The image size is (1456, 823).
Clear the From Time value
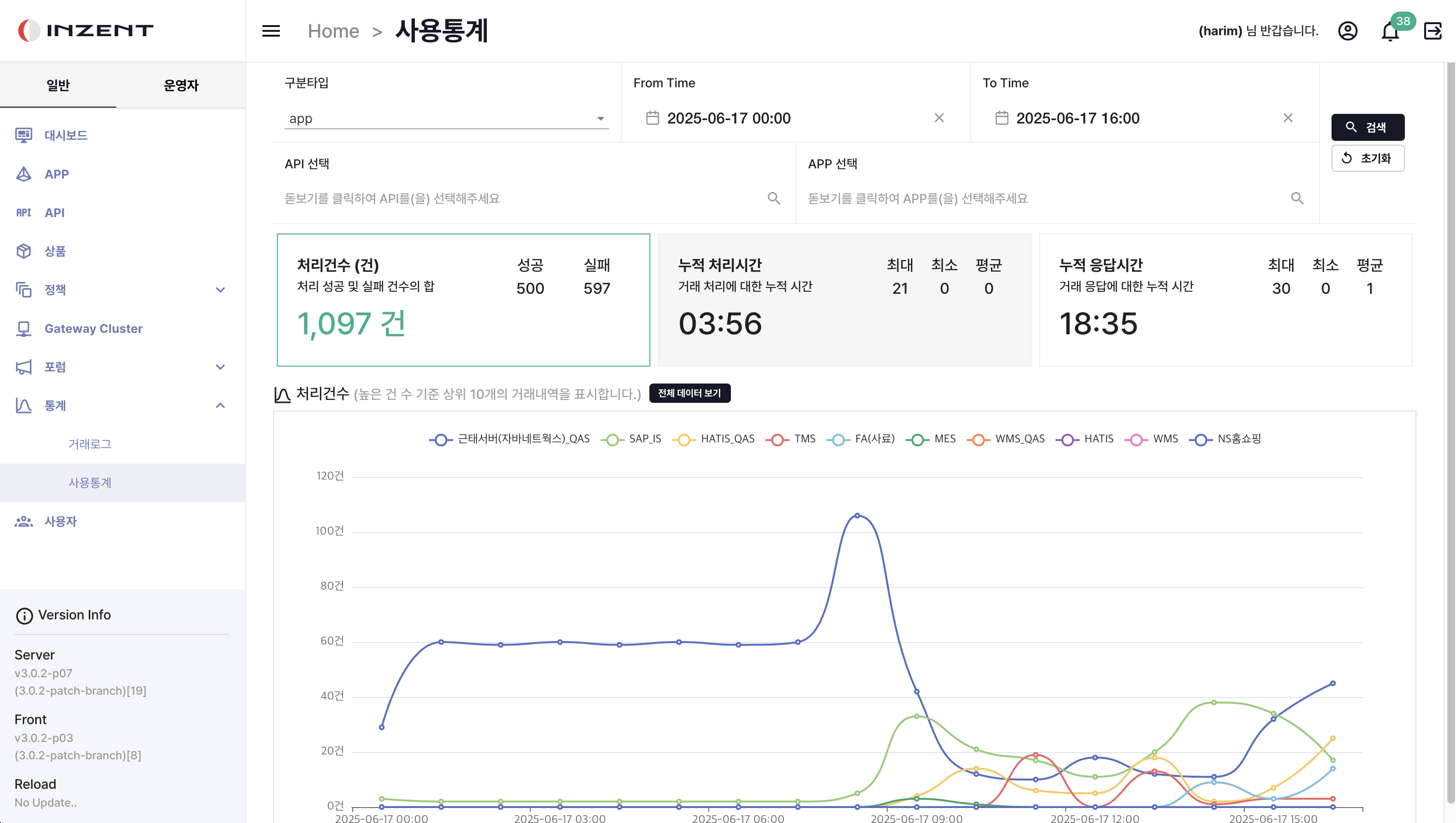pyautogui.click(x=939, y=118)
